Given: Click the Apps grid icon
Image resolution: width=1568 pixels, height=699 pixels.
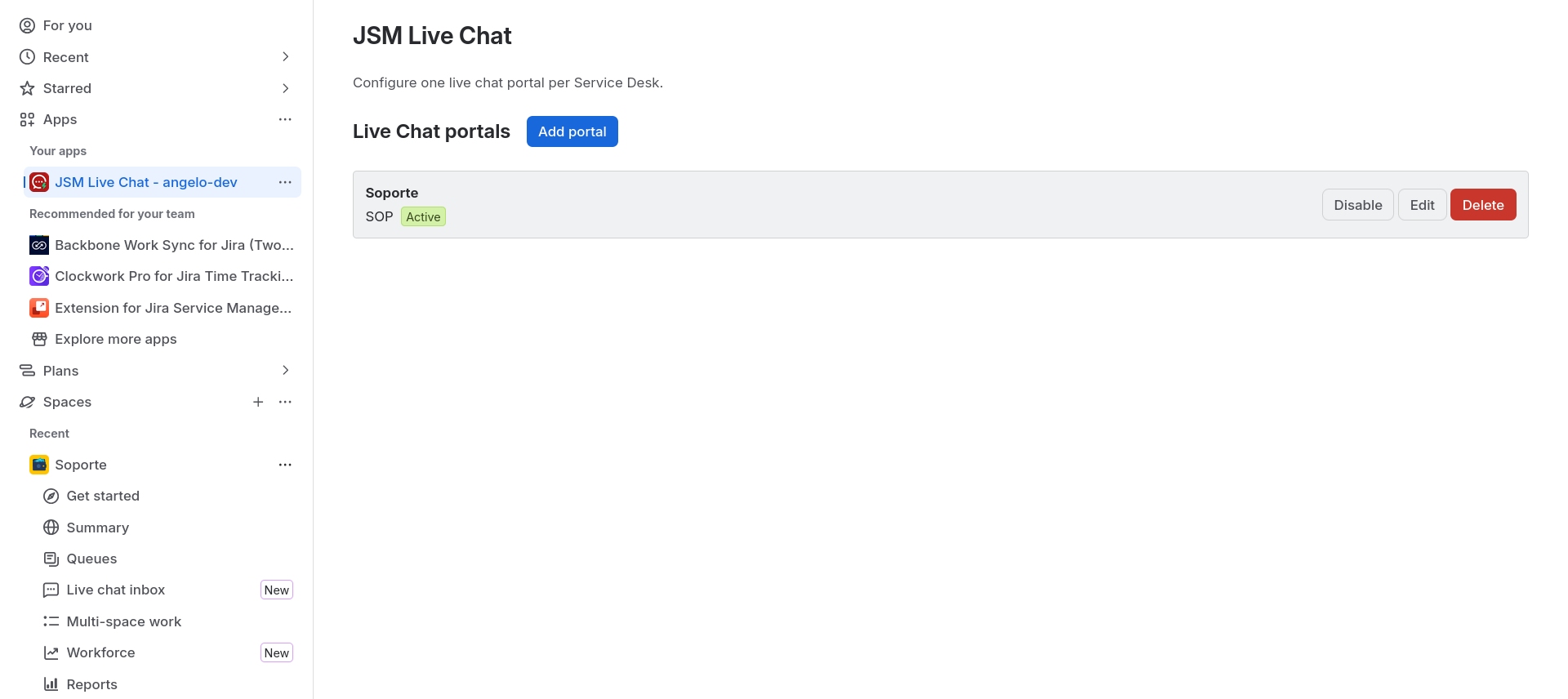Looking at the screenshot, I should (x=27, y=119).
